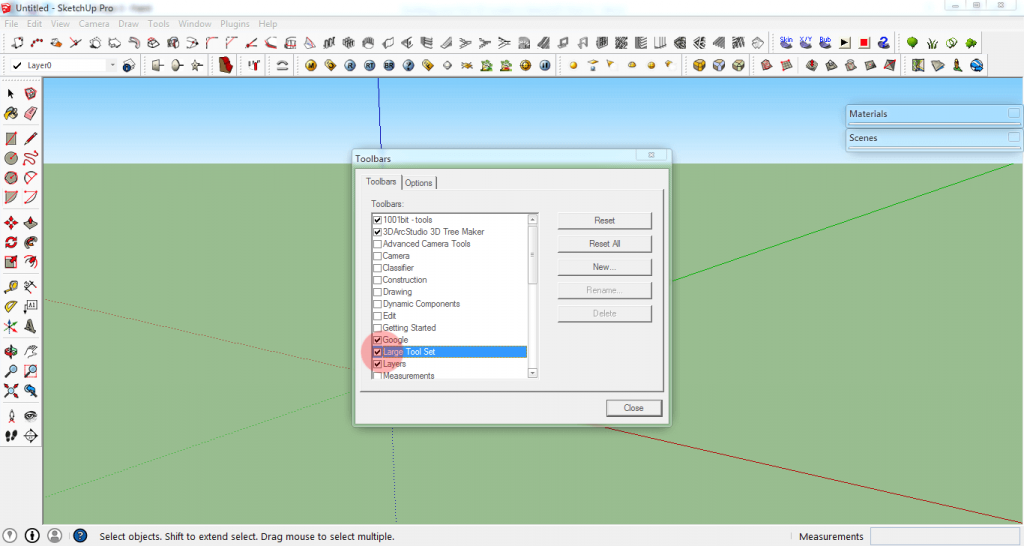1024x546 pixels.
Task: Enable the Advanced Camera Tools checkbox
Action: click(x=377, y=244)
